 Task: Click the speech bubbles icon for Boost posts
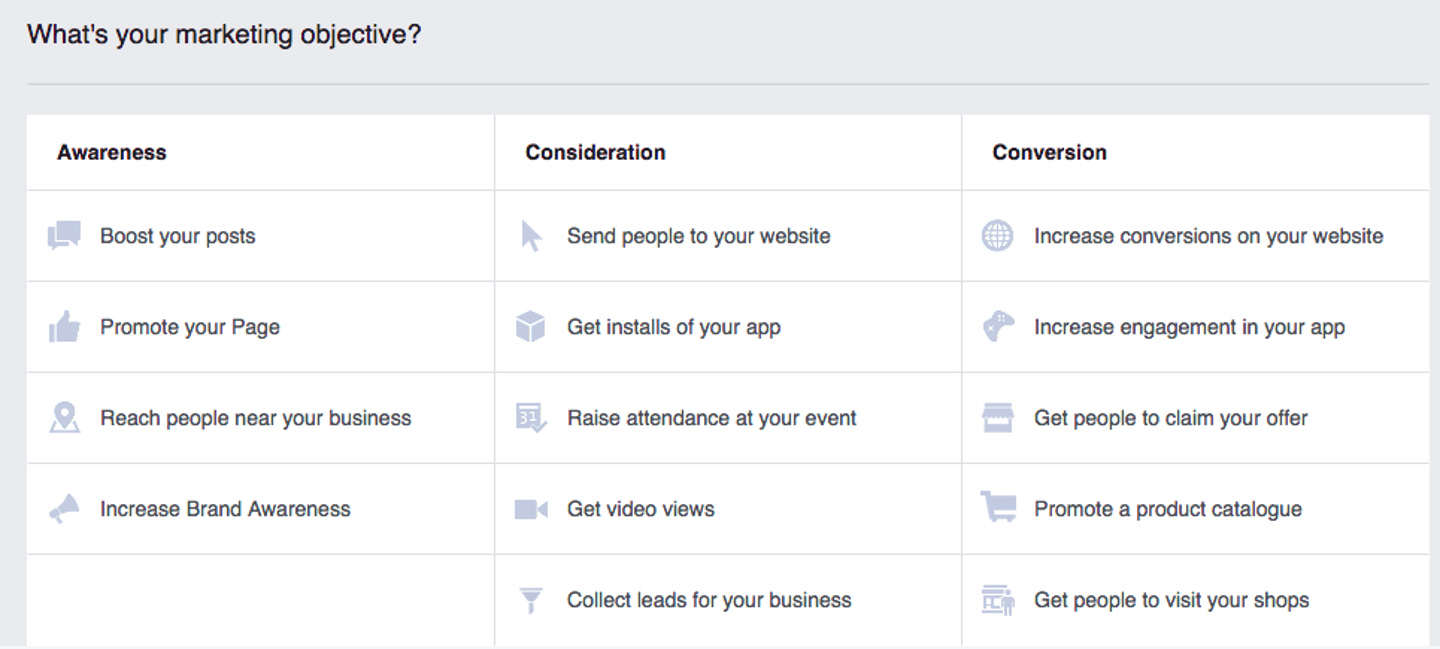tap(64, 236)
